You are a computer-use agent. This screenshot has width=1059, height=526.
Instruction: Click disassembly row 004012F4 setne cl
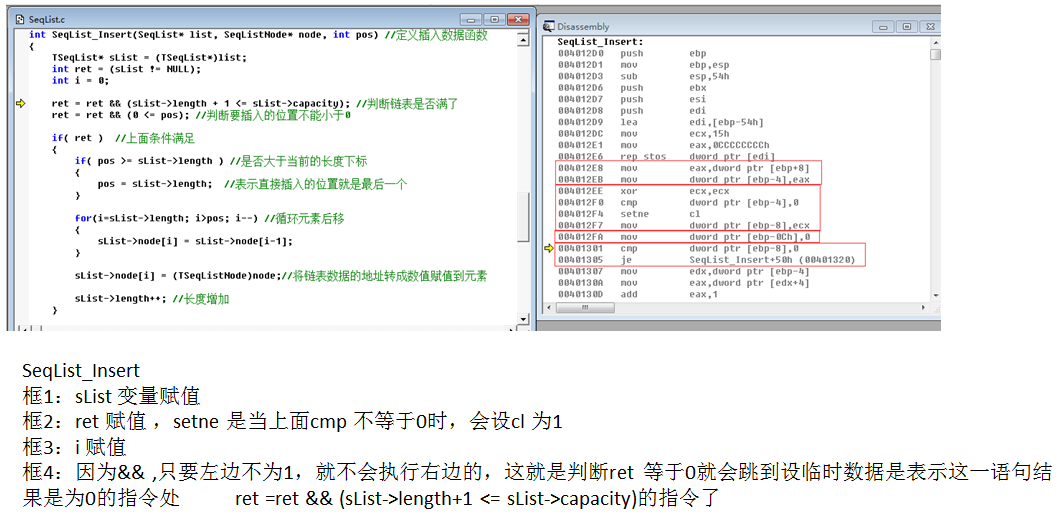click(629, 214)
